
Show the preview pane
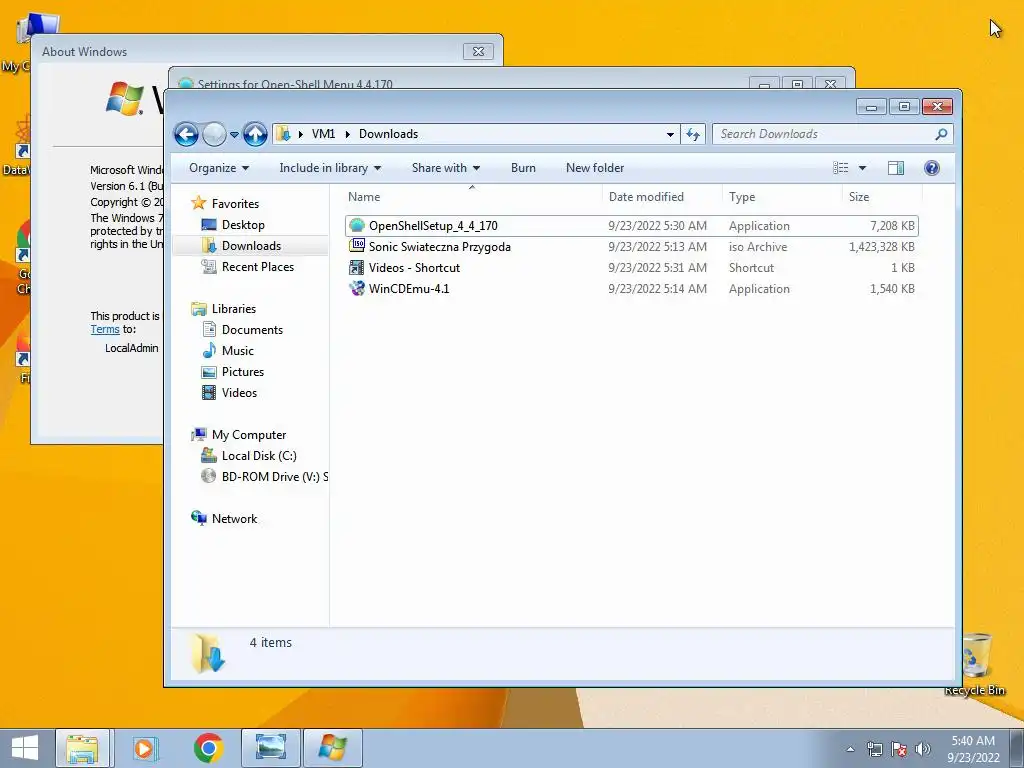coord(896,168)
